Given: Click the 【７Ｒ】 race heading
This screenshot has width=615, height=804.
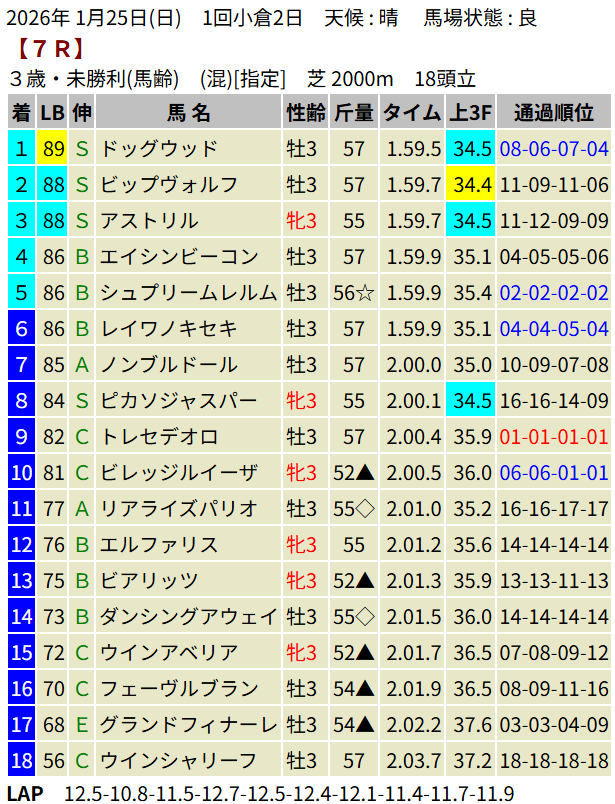Looking at the screenshot, I should 50,48.
